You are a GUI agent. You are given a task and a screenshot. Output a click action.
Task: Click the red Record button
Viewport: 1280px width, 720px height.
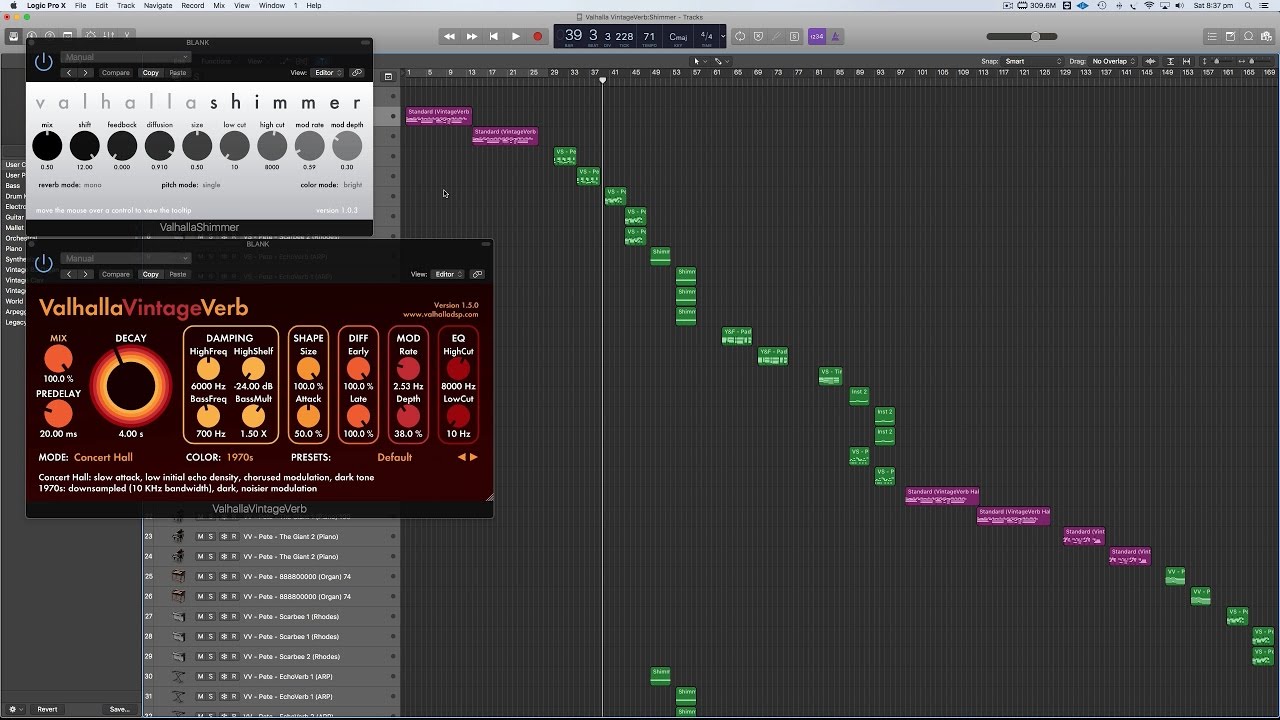tap(537, 37)
